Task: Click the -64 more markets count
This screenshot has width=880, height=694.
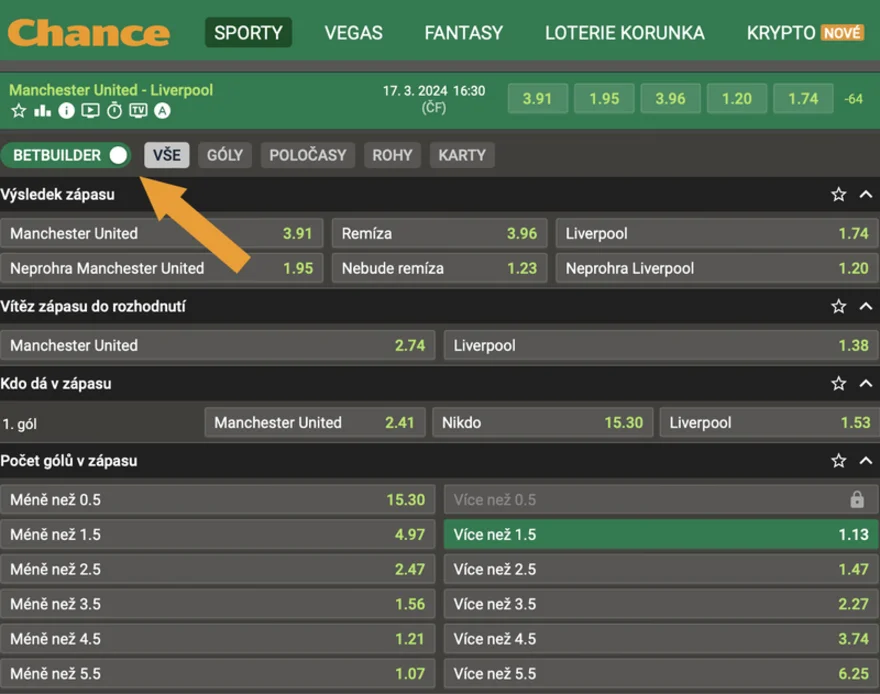Action: [854, 99]
